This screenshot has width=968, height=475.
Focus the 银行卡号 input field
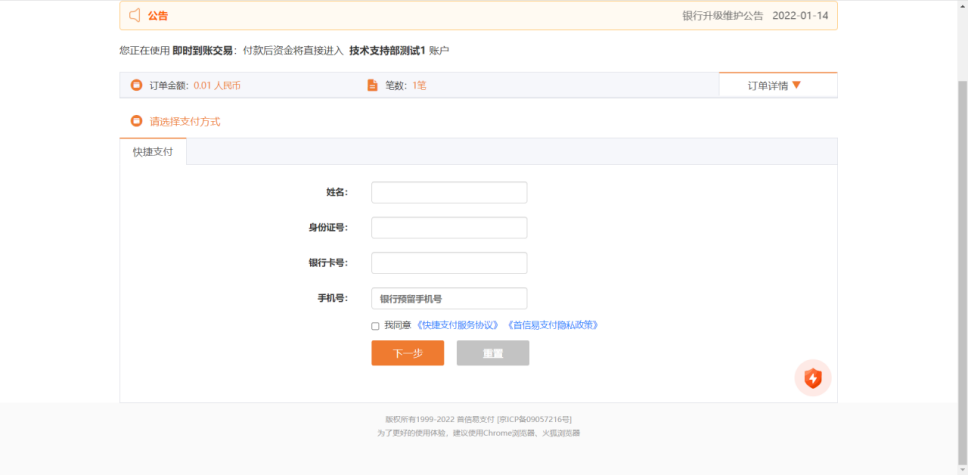[x=449, y=263]
